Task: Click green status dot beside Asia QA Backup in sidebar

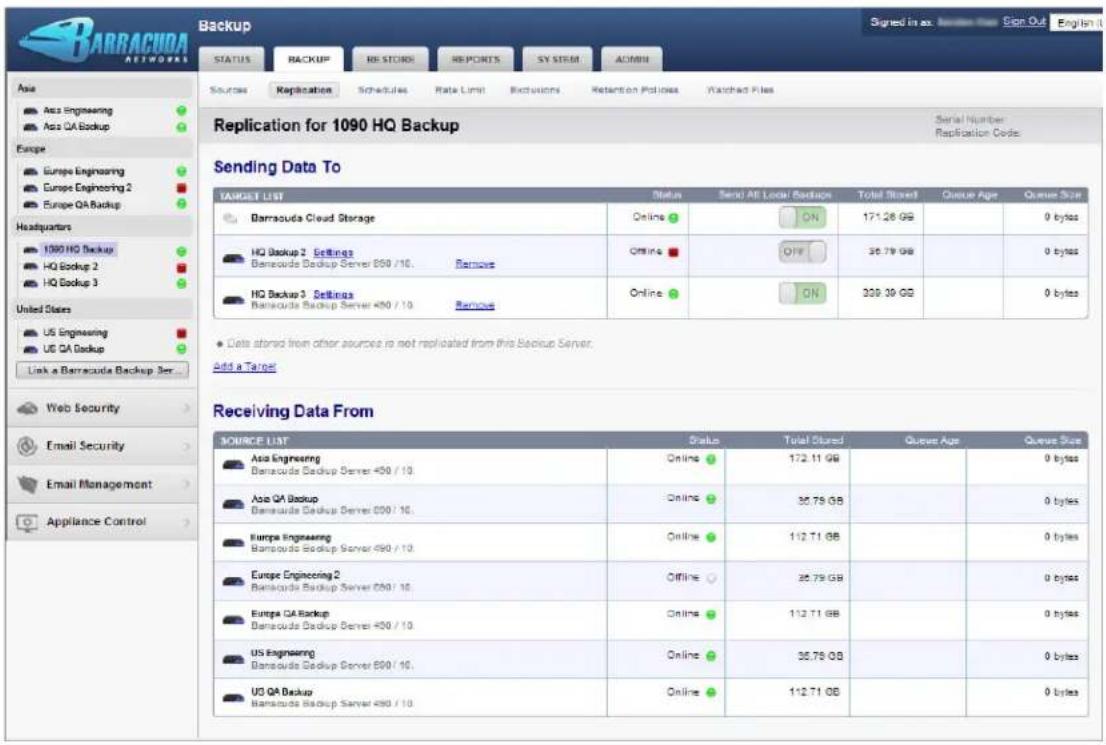Action: 181,127
